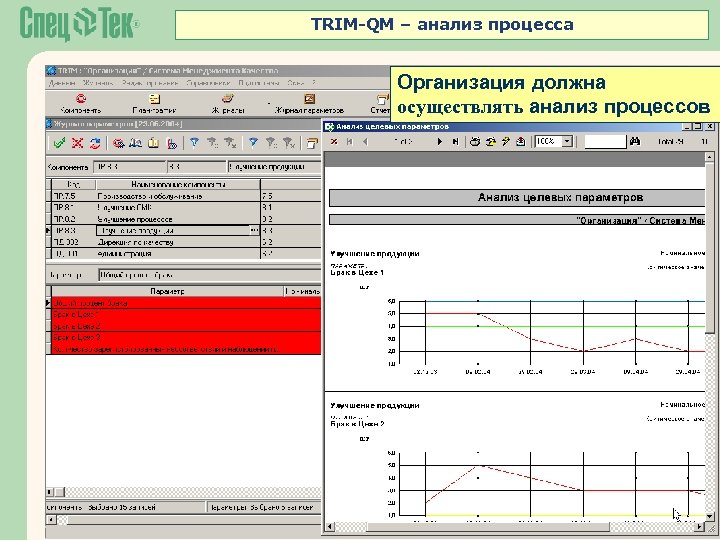Click the Критерий field
The width and height of the screenshot is (720, 540).
[209, 275]
